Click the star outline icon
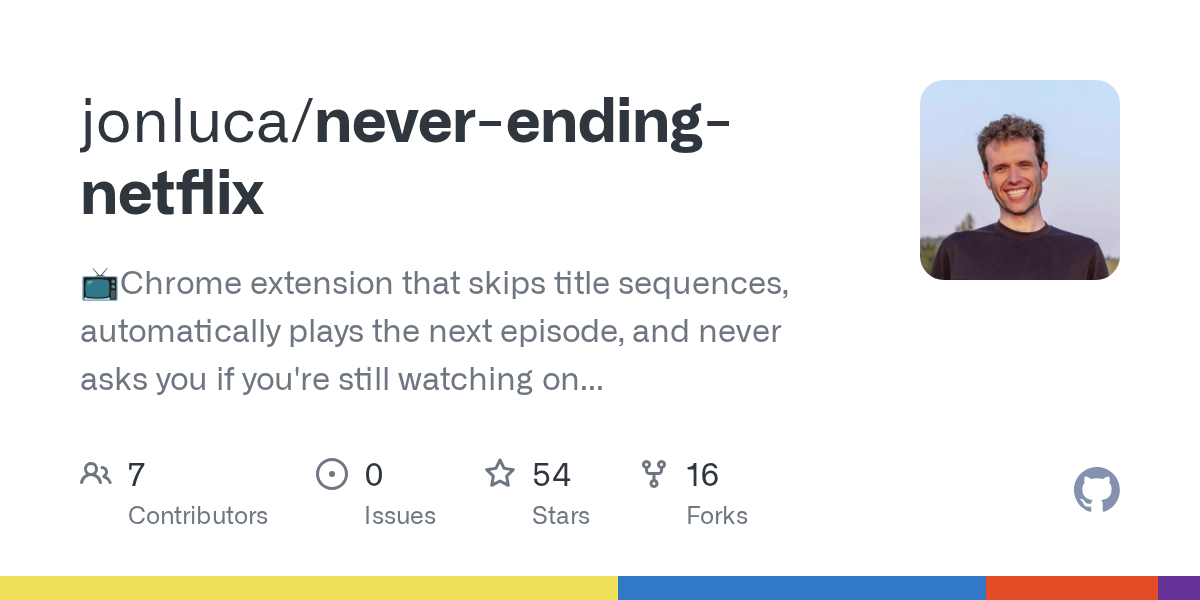The image size is (1200, 600). 500,473
